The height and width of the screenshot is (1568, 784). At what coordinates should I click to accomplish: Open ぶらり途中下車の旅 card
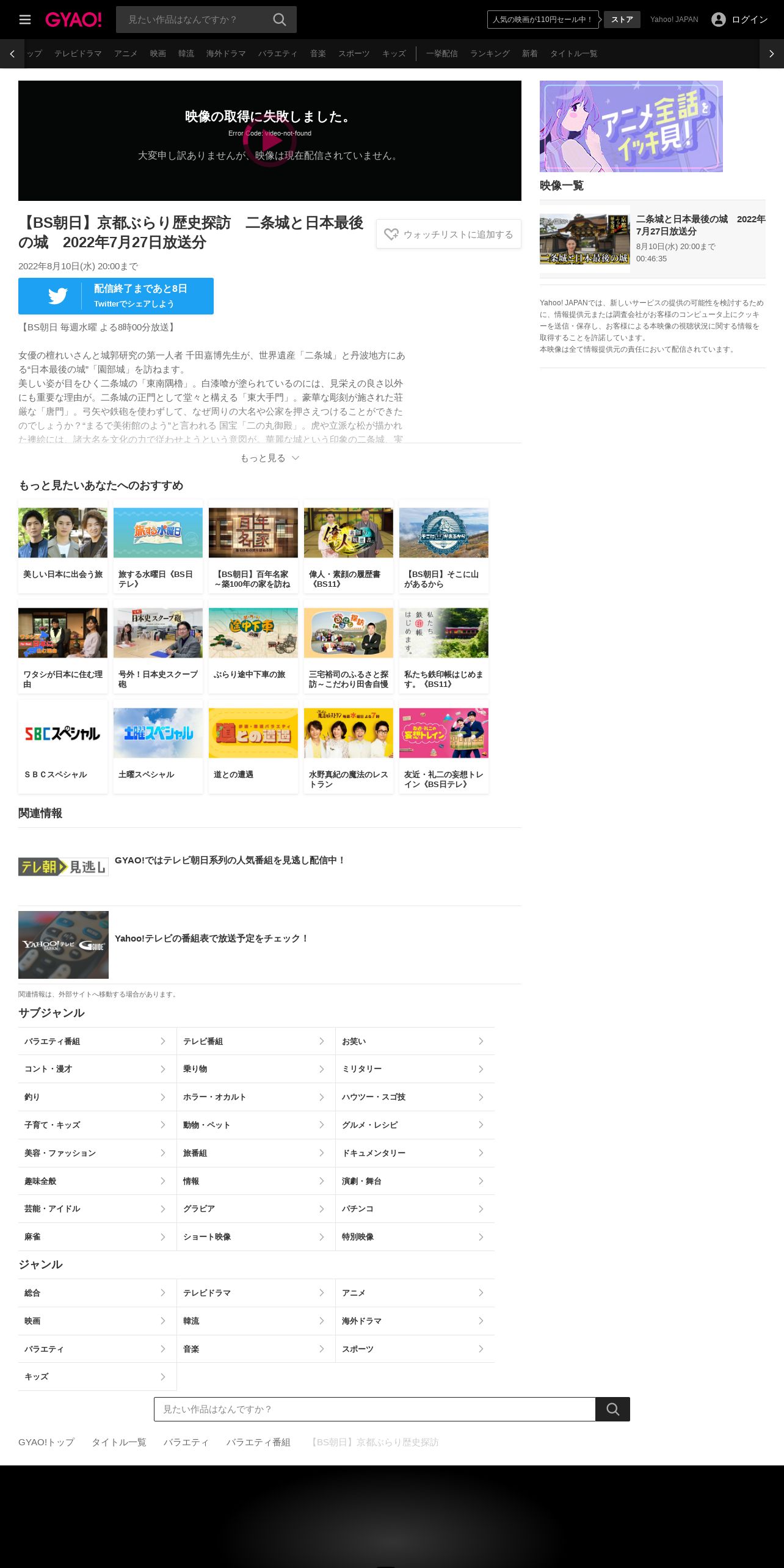pyautogui.click(x=253, y=647)
